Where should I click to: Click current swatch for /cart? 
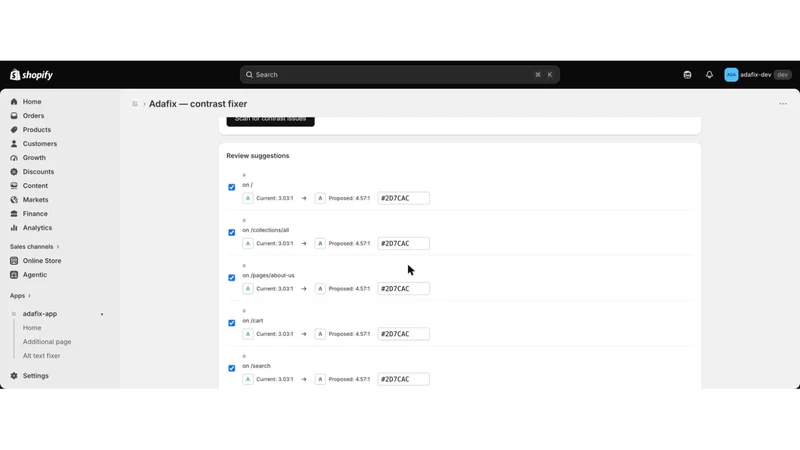pos(248,334)
